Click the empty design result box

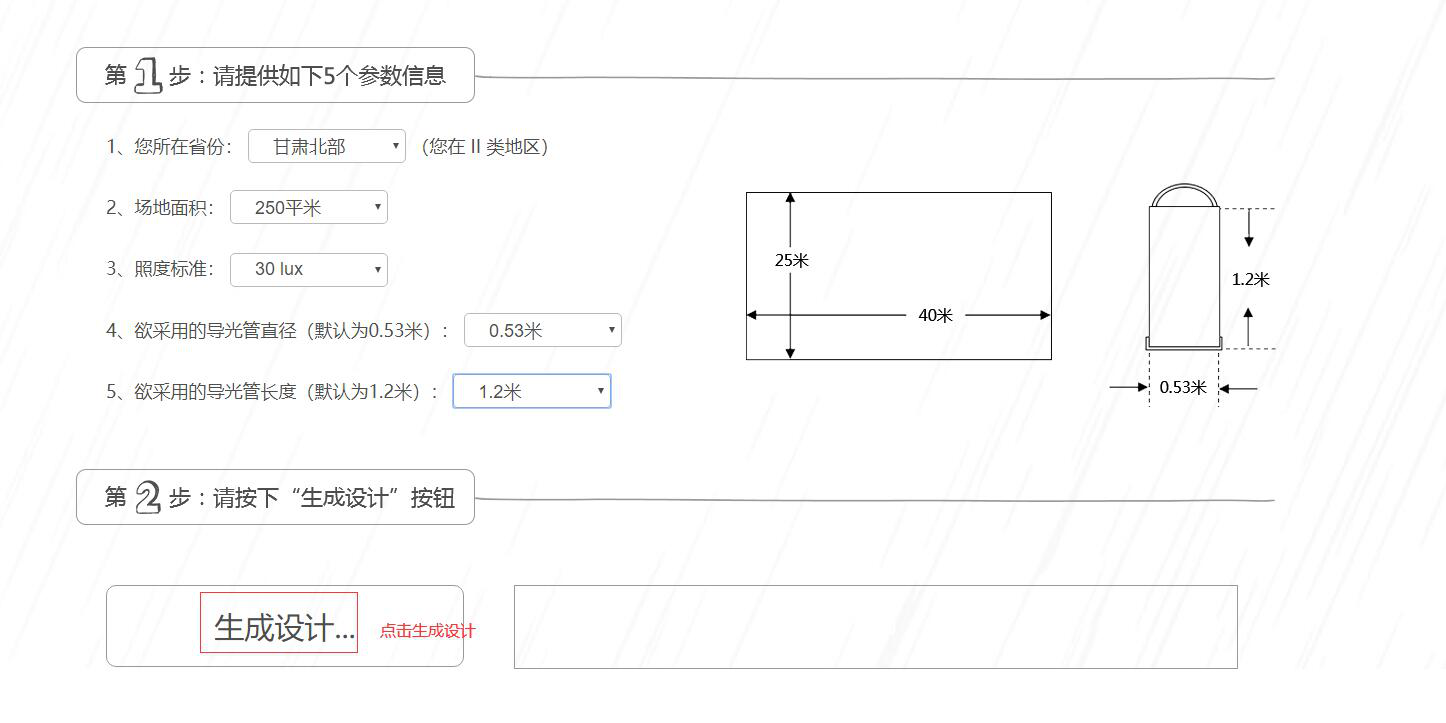point(875,627)
